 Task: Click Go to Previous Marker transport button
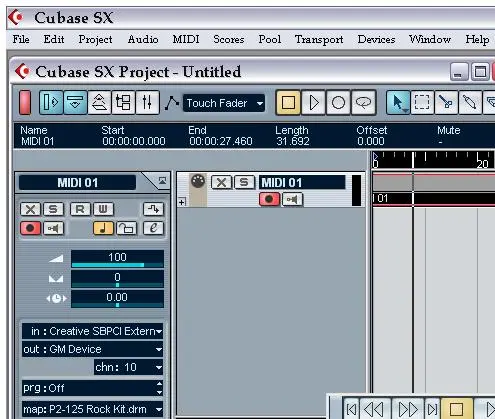click(x=351, y=409)
